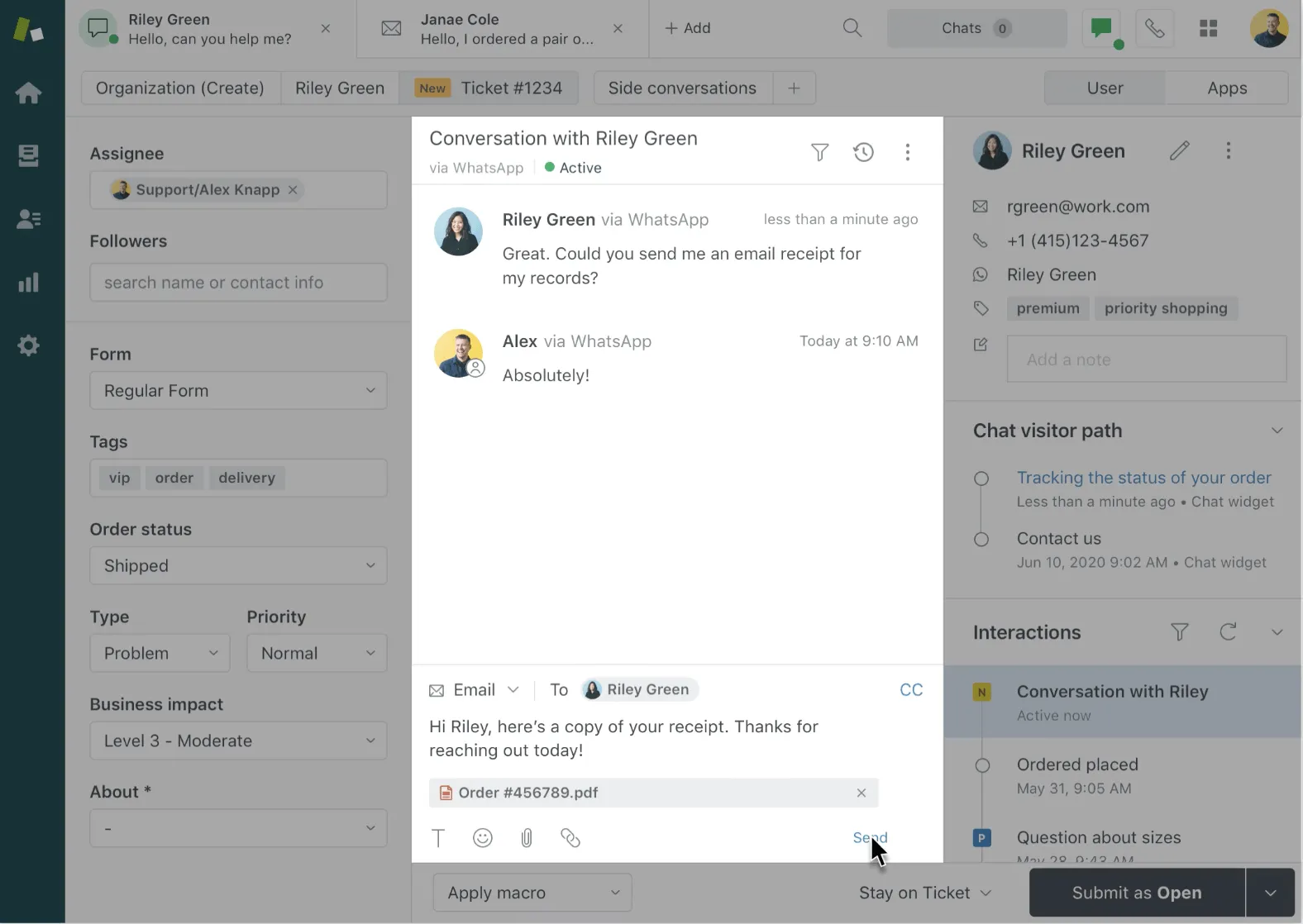
Task: Open Riley Green user options menu
Action: [1228, 150]
